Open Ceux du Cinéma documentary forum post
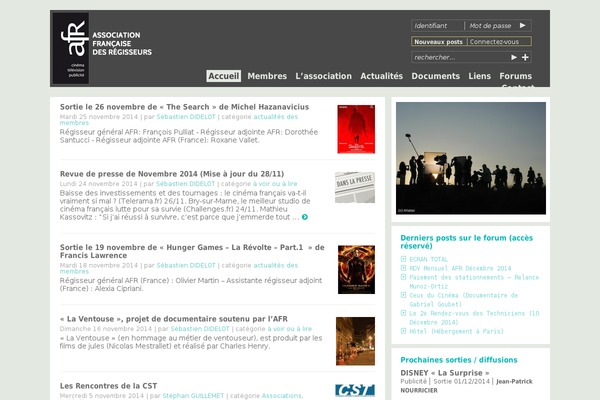 [x=464, y=300]
